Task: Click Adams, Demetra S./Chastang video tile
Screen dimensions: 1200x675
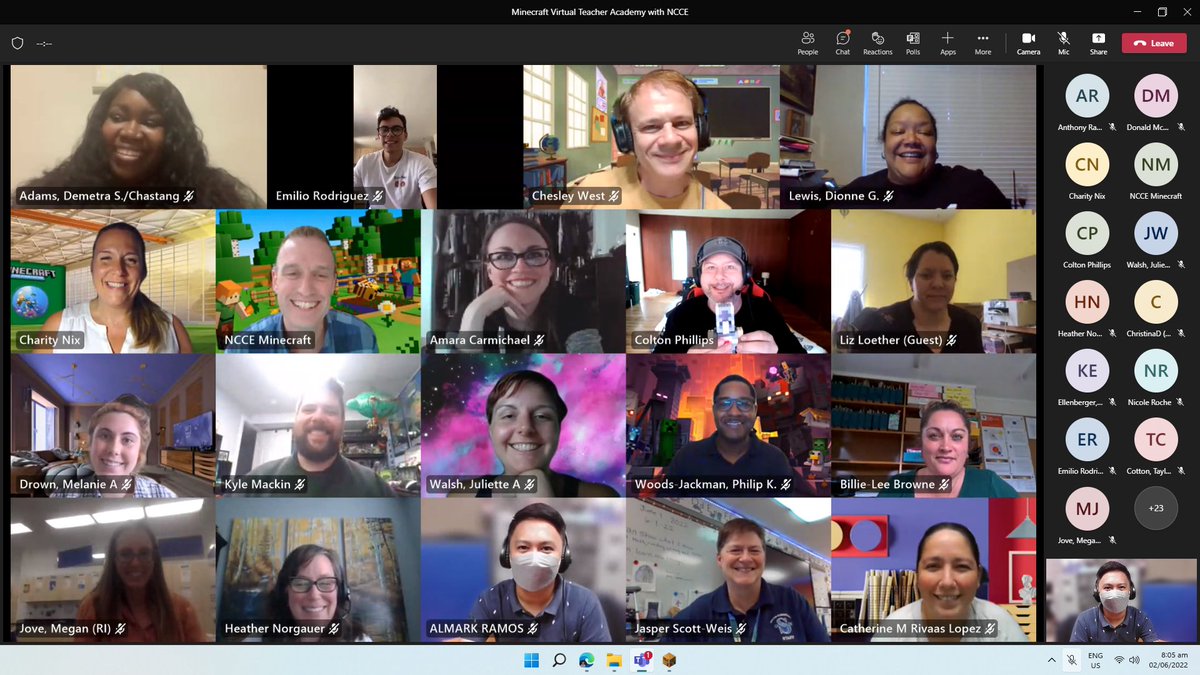Action: click(139, 137)
